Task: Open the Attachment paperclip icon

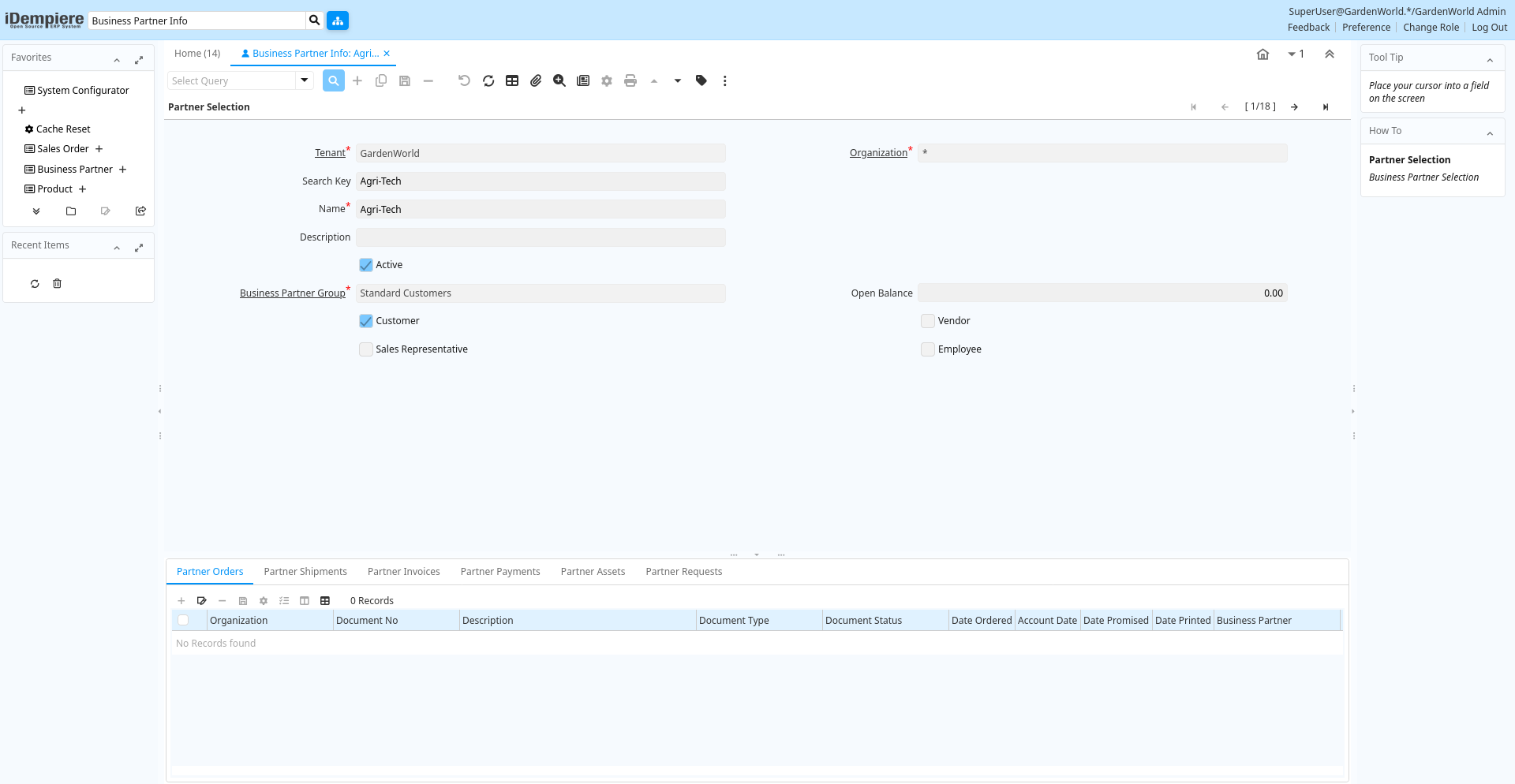Action: 536,80
